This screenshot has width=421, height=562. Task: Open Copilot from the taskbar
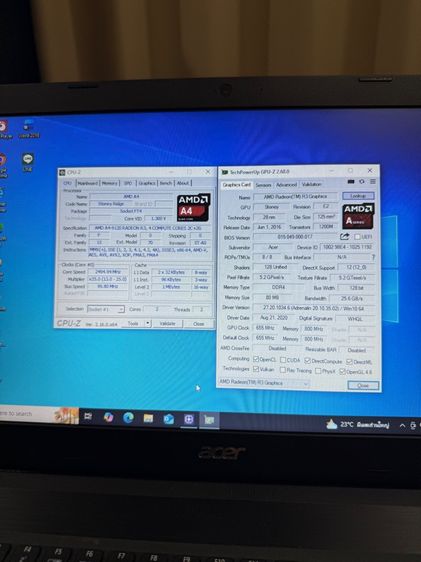(108, 417)
